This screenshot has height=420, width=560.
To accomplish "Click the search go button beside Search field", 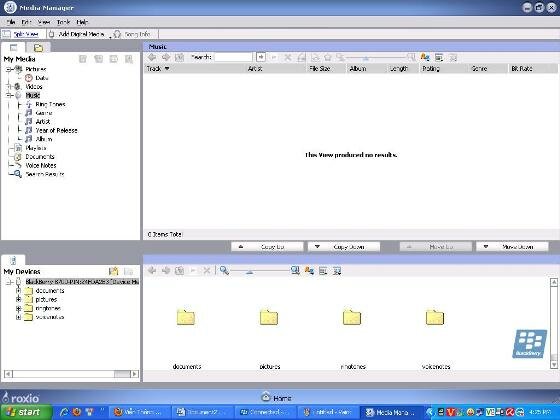I will coord(261,57).
